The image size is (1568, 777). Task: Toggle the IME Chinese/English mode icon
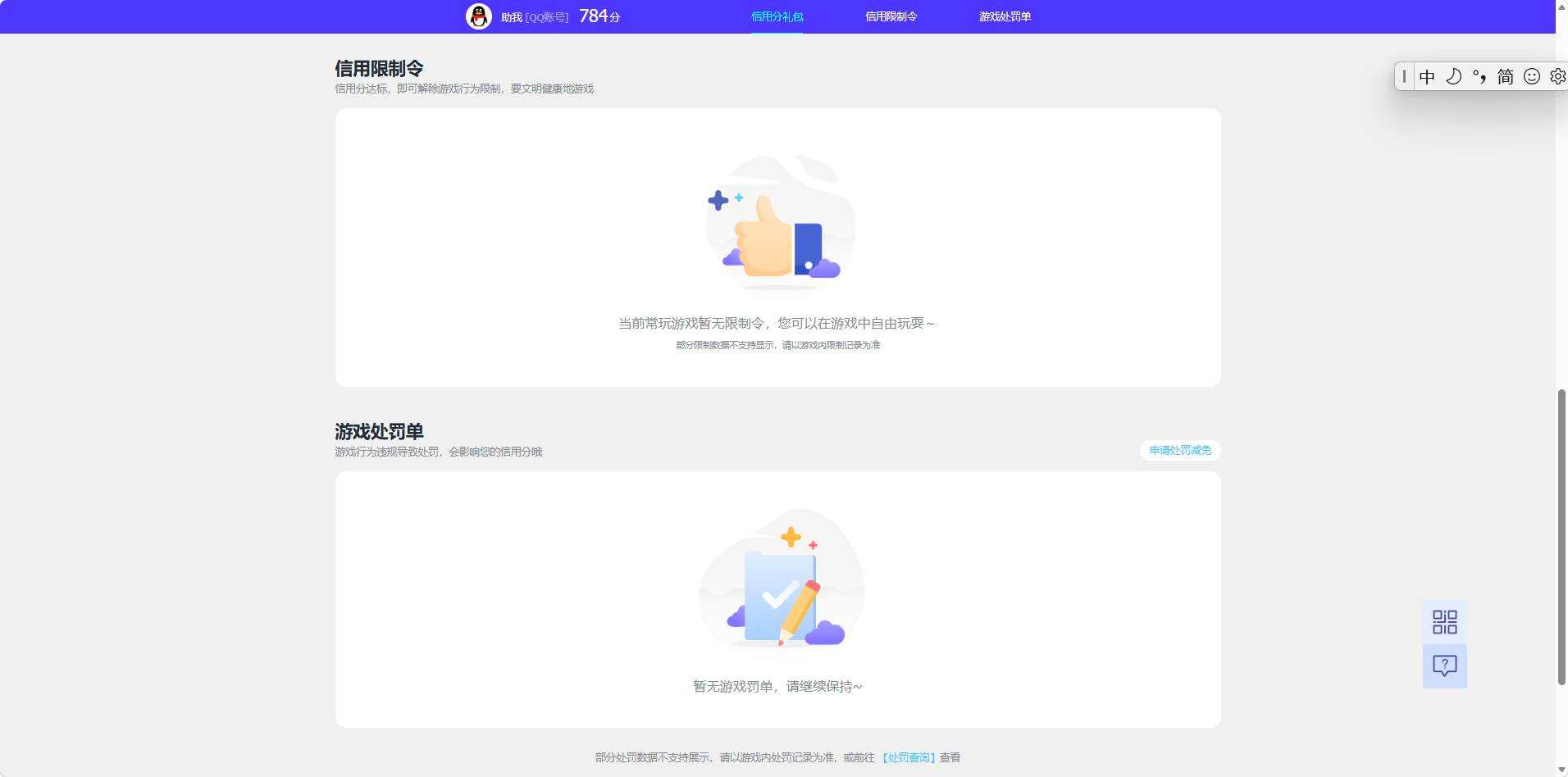pyautogui.click(x=1427, y=76)
